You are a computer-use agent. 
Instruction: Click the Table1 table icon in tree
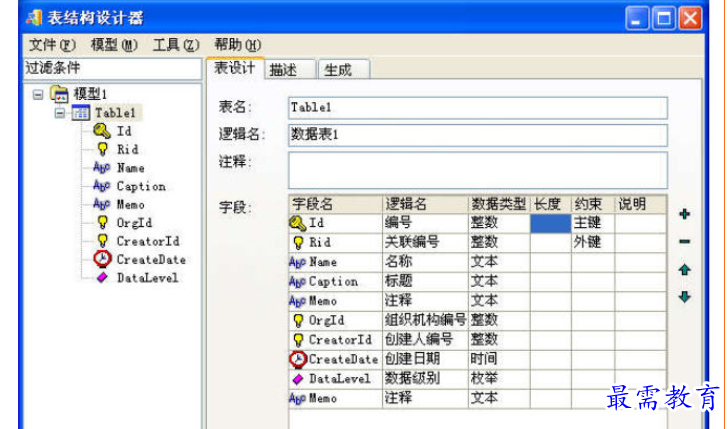tap(81, 112)
